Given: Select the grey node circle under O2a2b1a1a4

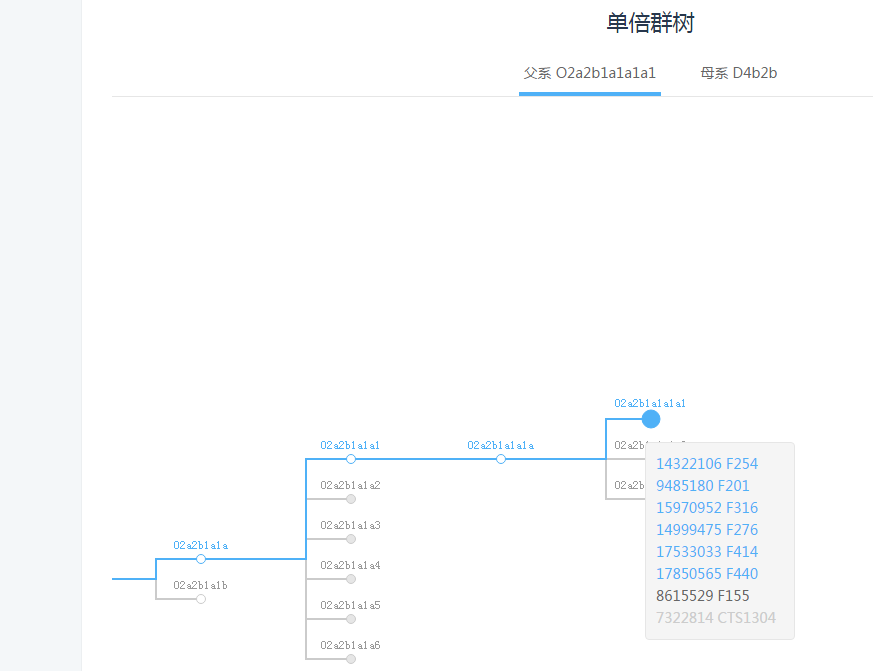Looking at the screenshot, I should pos(351,579).
